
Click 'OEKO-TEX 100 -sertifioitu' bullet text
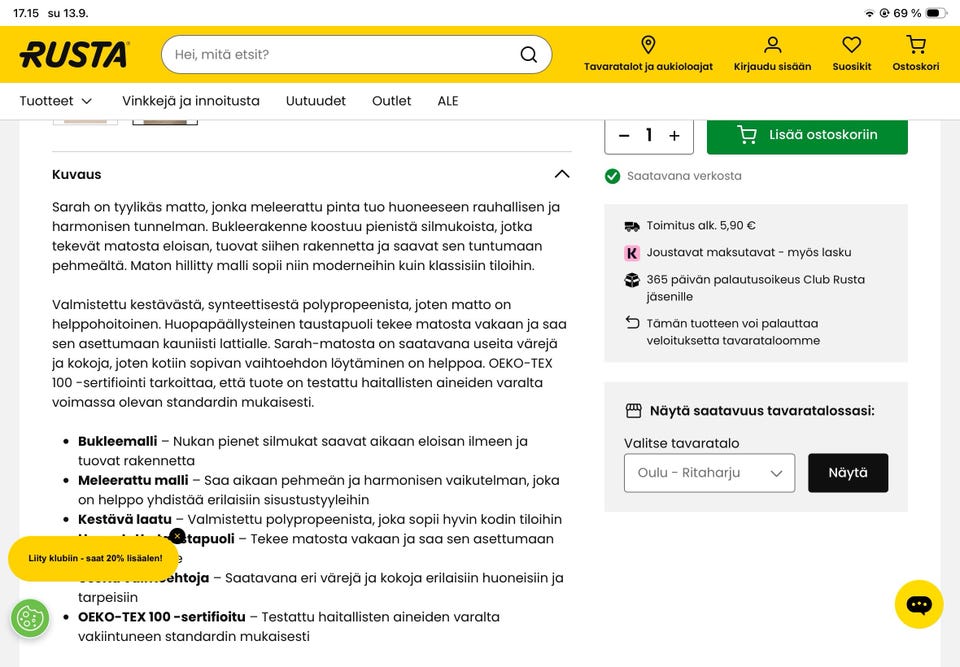[x=162, y=617]
